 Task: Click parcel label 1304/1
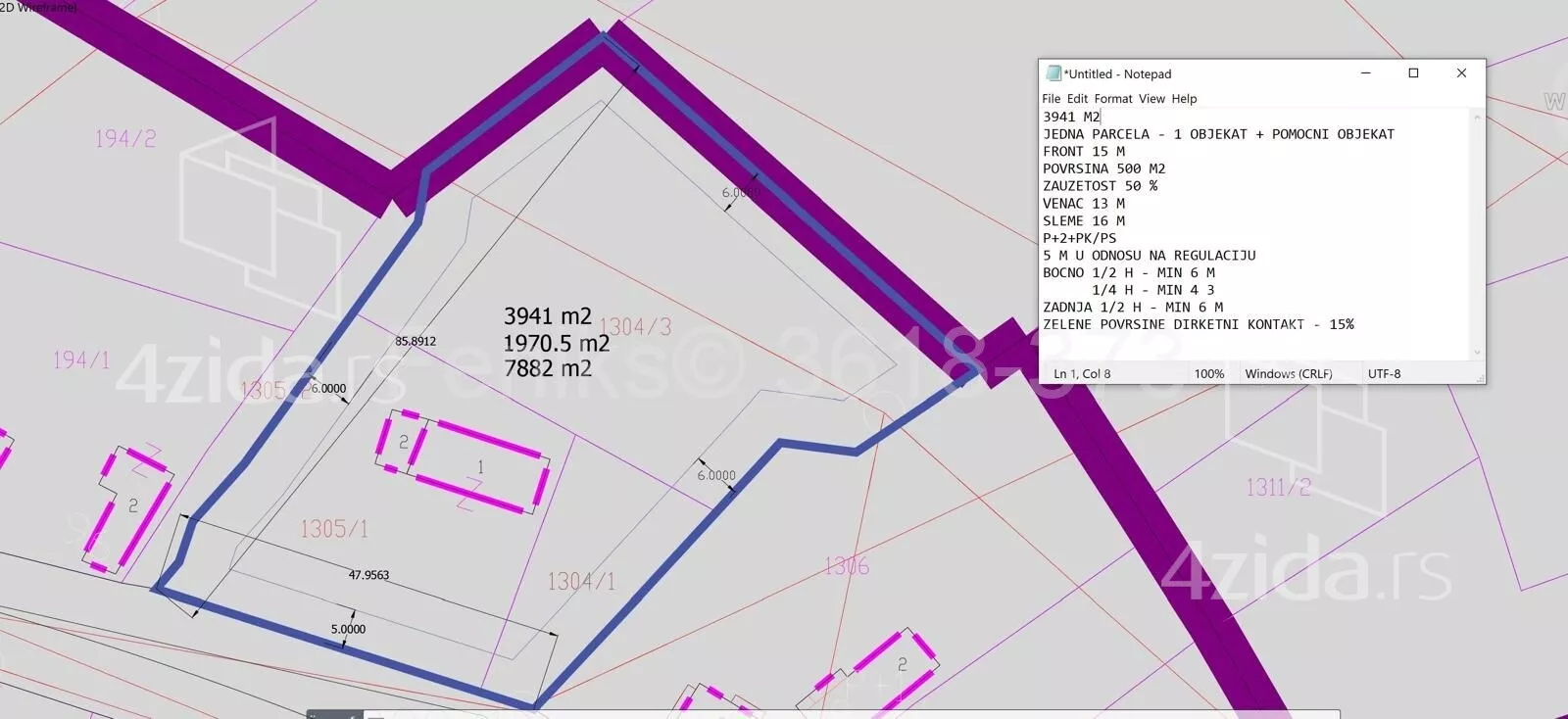click(581, 582)
